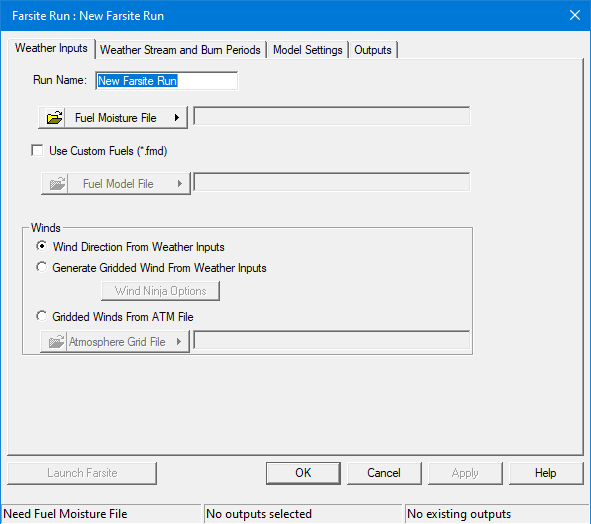Viewport: 591px width, 524px height.
Task: Open Weather Stream and Burn Periods tab
Action: pyautogui.click(x=180, y=50)
